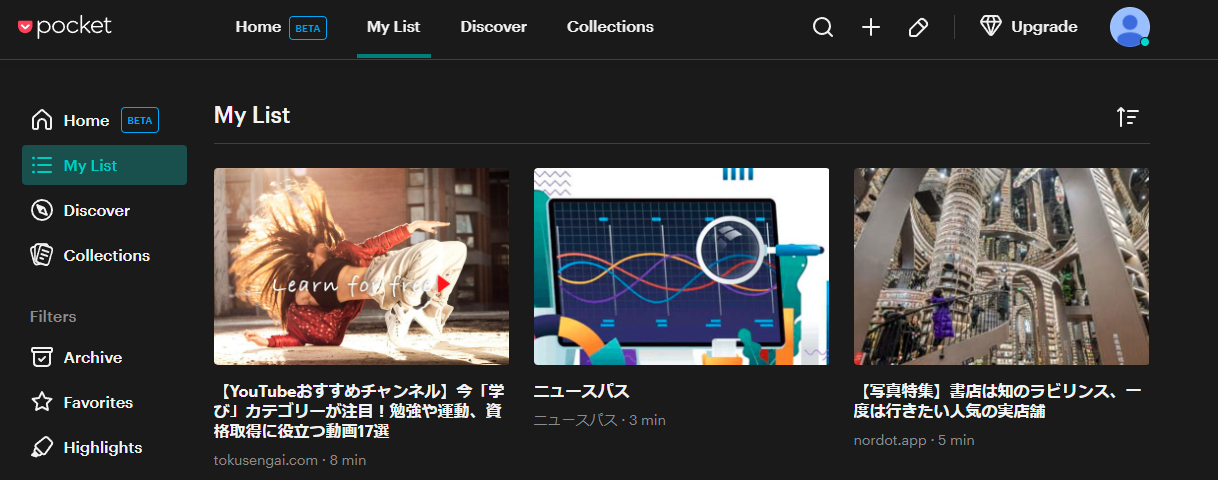Click the sort order icon
1218x480 pixels.
[x=1128, y=116]
